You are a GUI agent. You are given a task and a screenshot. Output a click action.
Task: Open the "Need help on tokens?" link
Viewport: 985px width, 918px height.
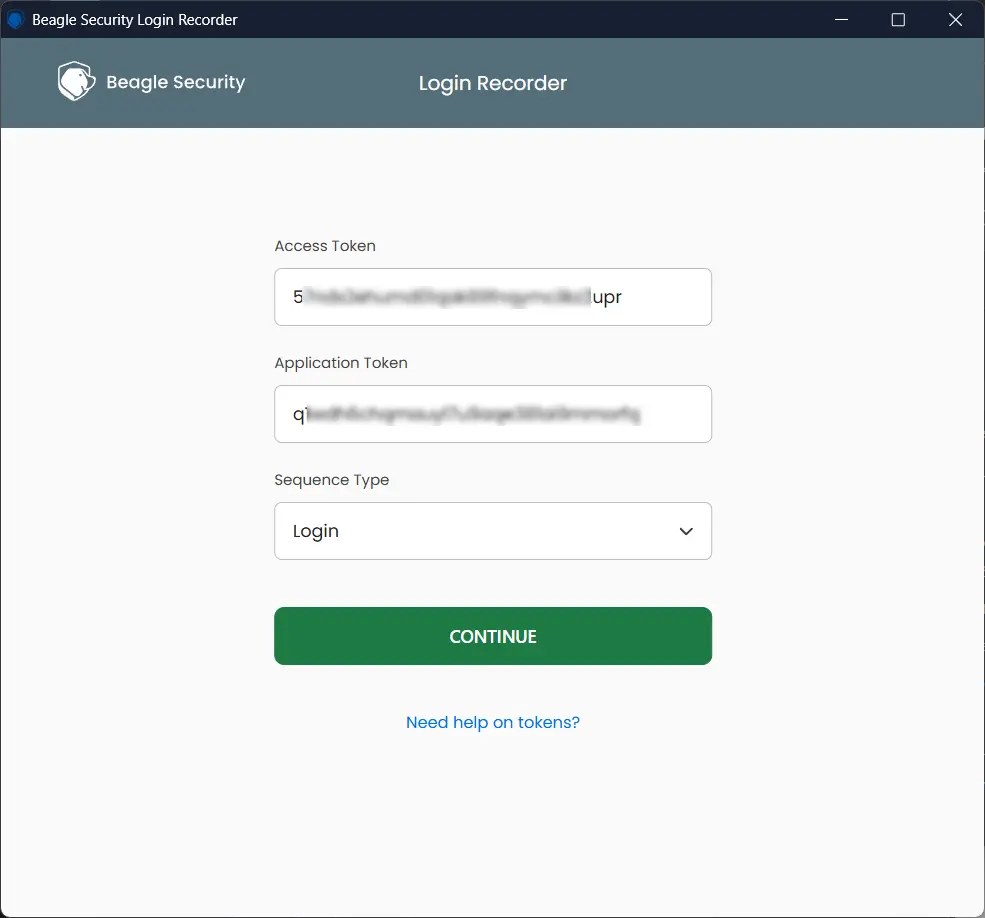coord(492,722)
